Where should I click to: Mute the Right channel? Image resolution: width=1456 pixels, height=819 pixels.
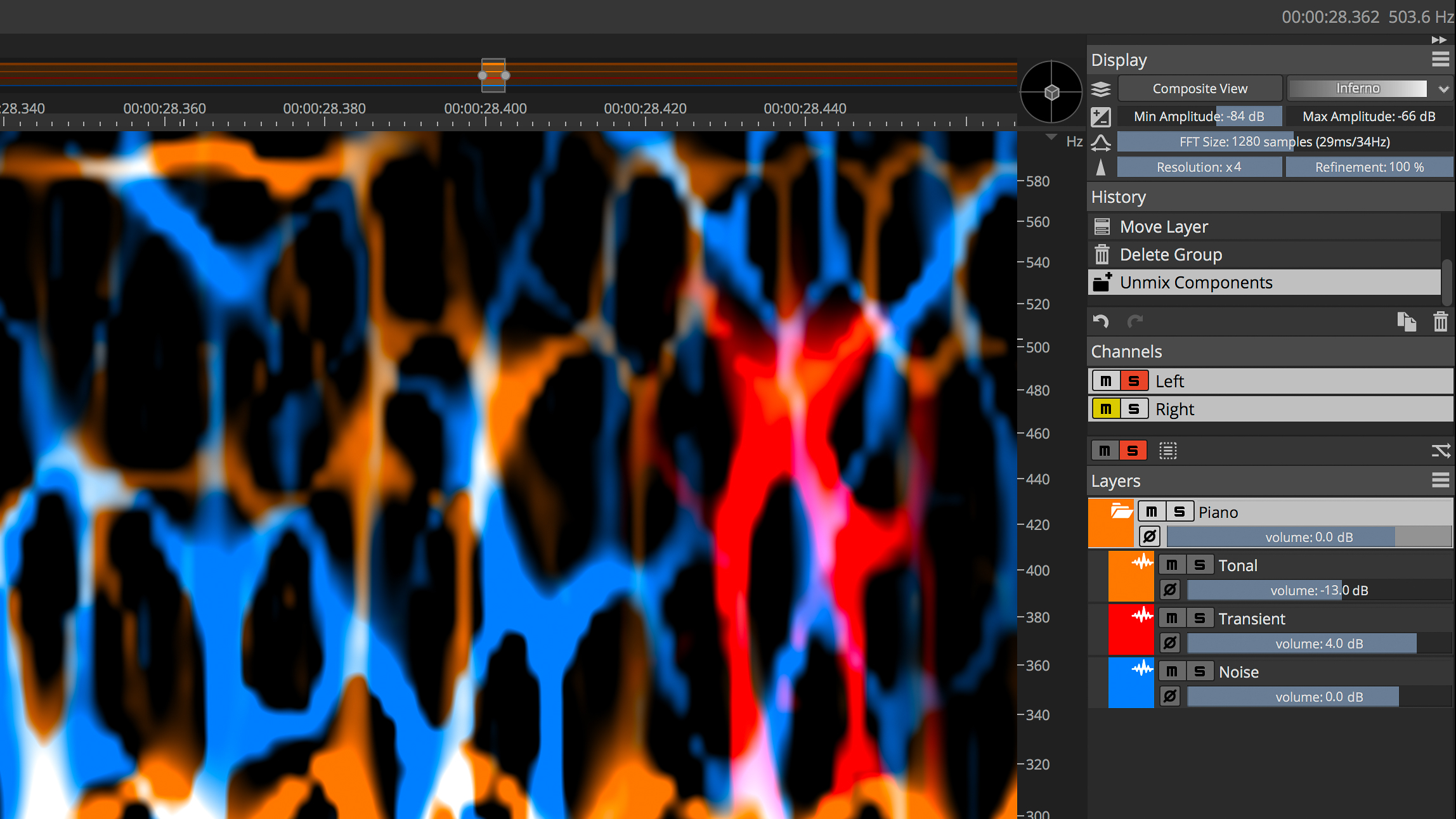[x=1105, y=409]
